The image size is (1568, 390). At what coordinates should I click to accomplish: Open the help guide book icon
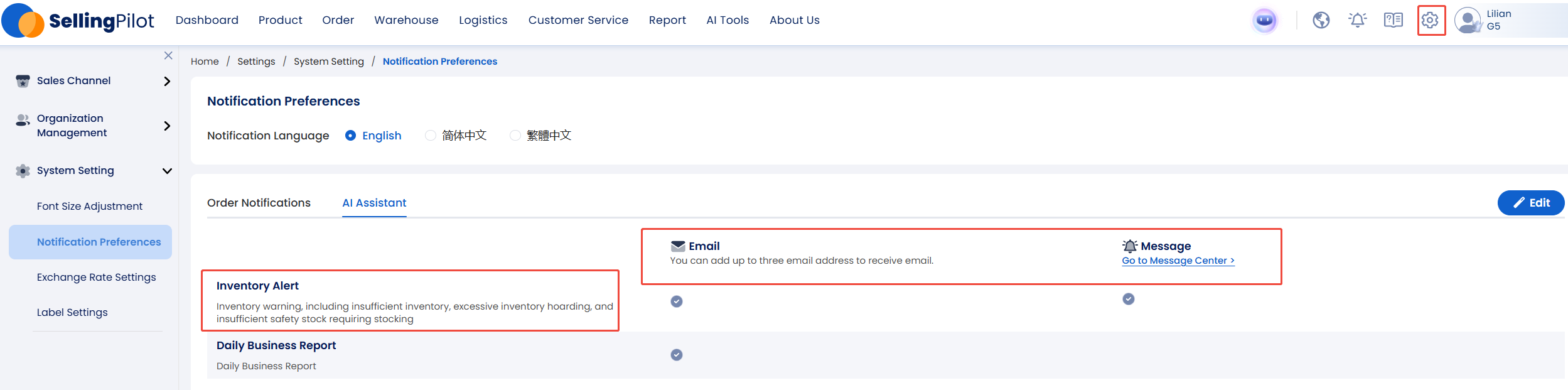tap(1393, 21)
